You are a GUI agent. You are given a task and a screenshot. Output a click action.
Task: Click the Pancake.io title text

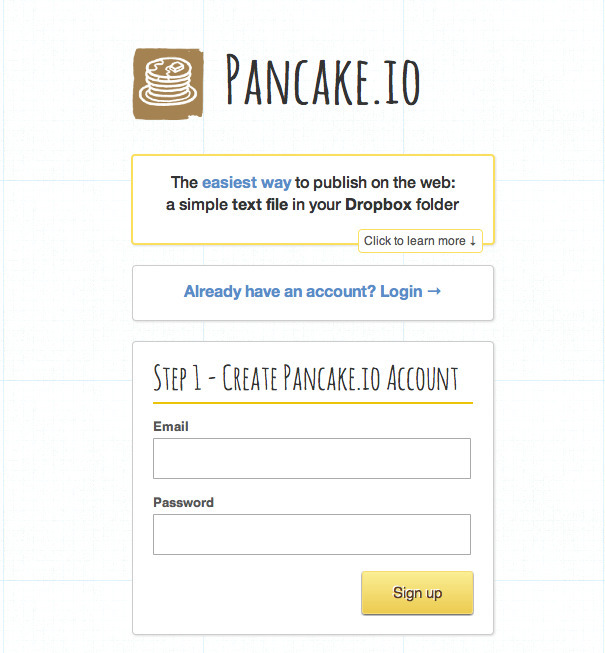click(322, 82)
